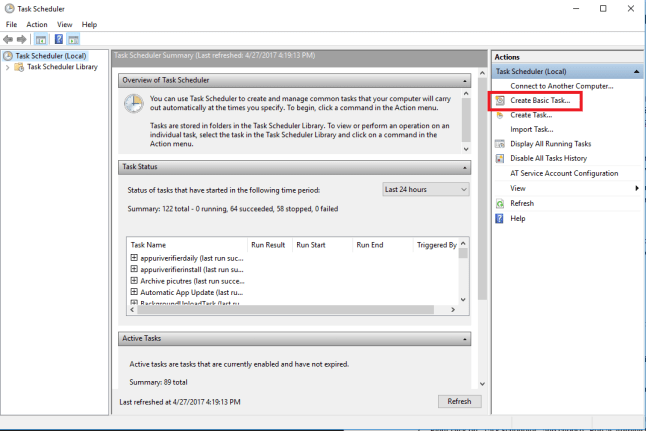The height and width of the screenshot is (431, 646).
Task: Open the View submenu arrow in Actions
Action: [x=637, y=188]
